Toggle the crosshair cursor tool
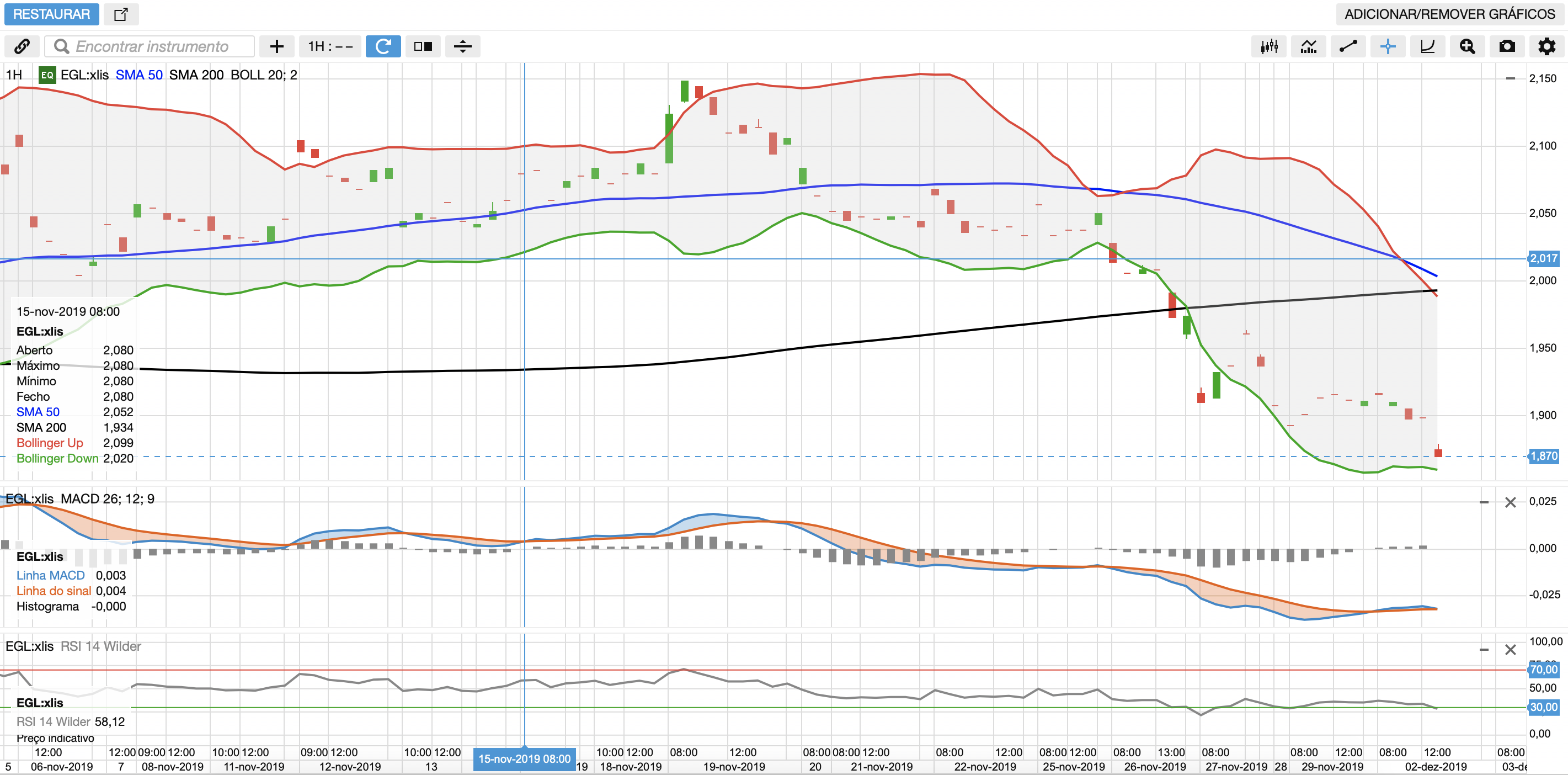 (1388, 46)
